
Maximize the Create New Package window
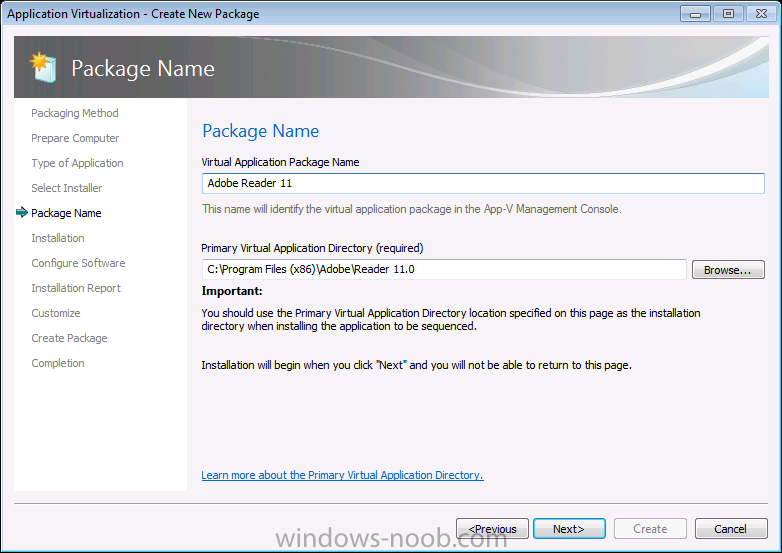click(x=728, y=14)
